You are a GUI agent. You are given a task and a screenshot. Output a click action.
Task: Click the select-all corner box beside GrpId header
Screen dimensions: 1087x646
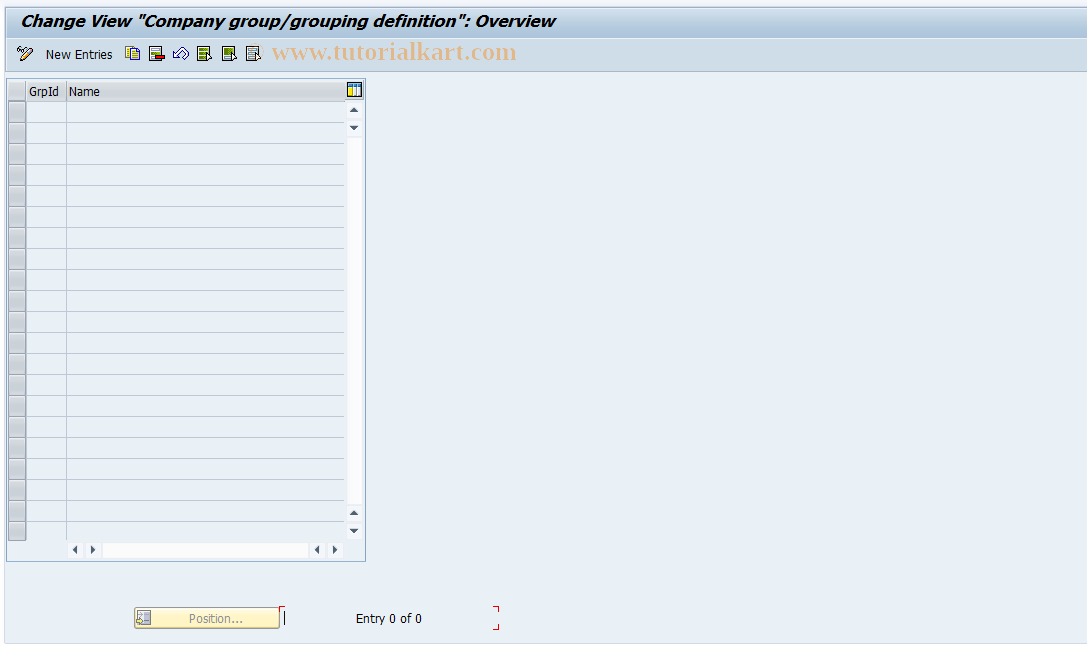pyautogui.click(x=17, y=91)
